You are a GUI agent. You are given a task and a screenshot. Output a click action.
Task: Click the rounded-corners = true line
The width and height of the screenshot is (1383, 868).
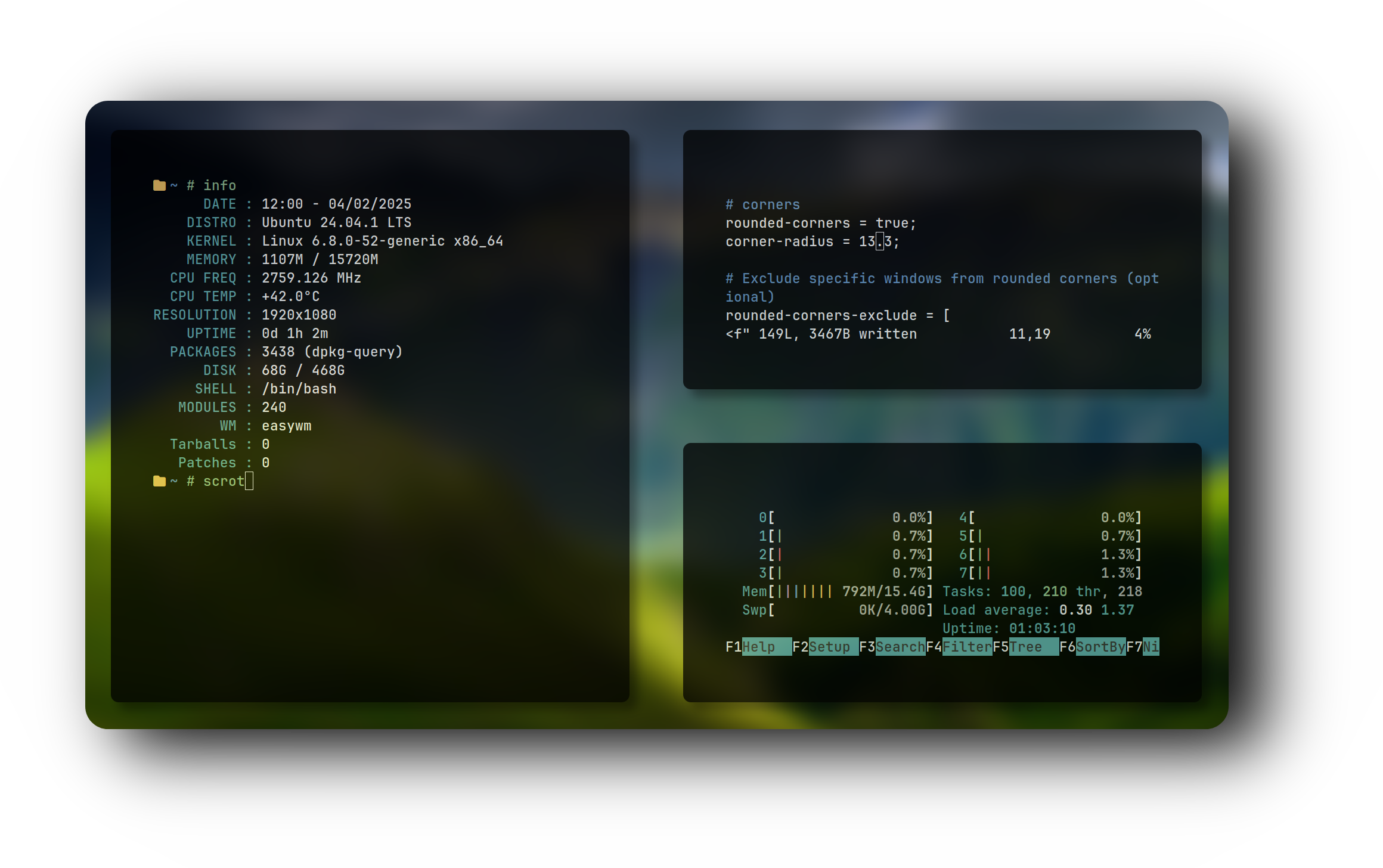point(820,223)
